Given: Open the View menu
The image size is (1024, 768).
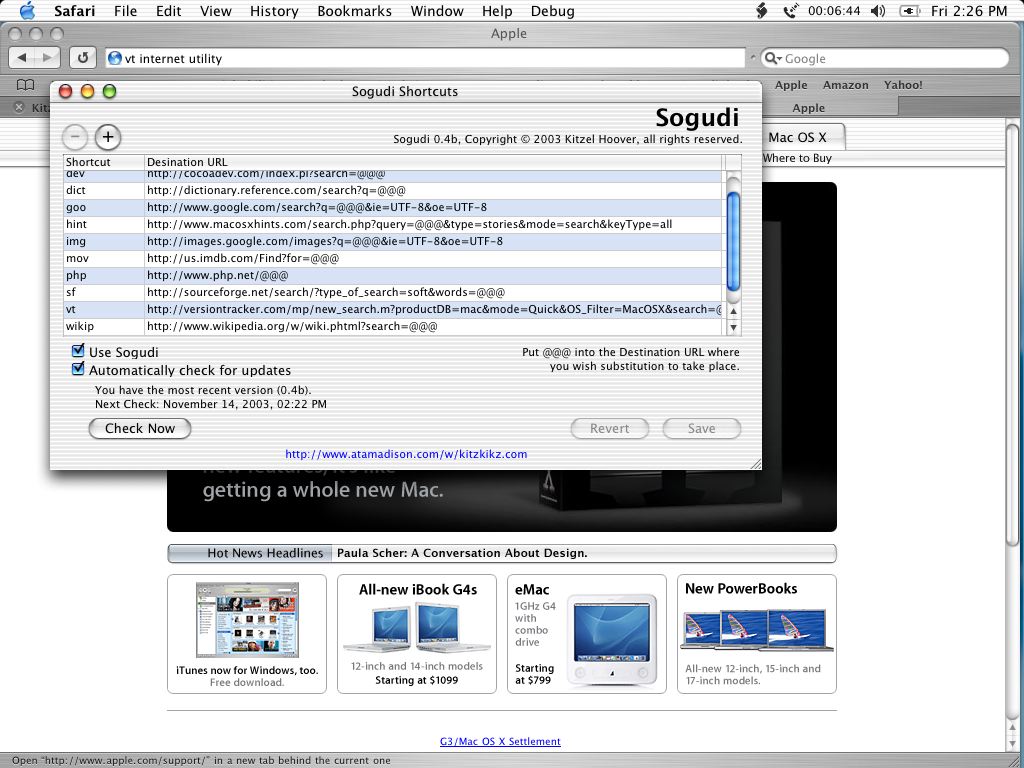Looking at the screenshot, I should point(216,10).
